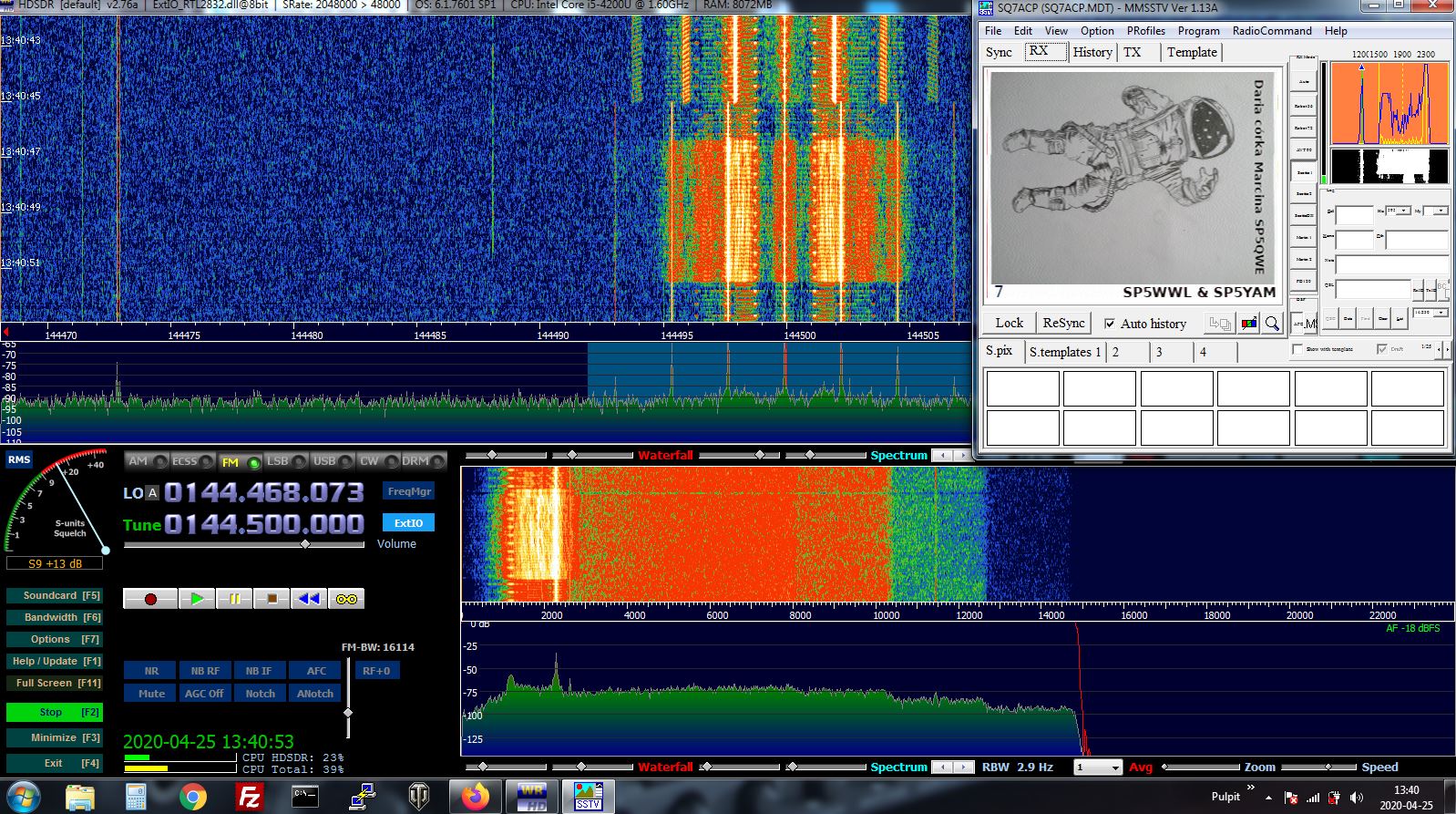The image size is (1456, 814).
Task: Pause playback with the yellow pause button
Action: [x=234, y=599]
